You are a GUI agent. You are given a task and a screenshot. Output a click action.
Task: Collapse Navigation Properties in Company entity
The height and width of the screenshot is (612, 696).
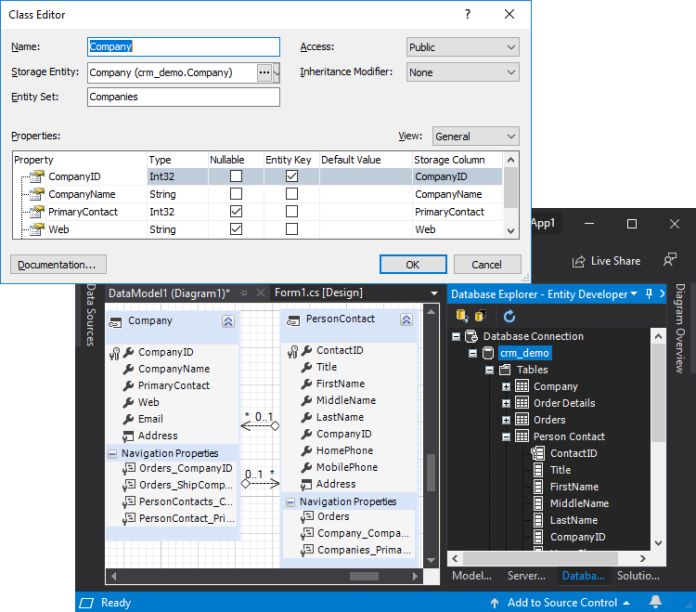coord(112,454)
